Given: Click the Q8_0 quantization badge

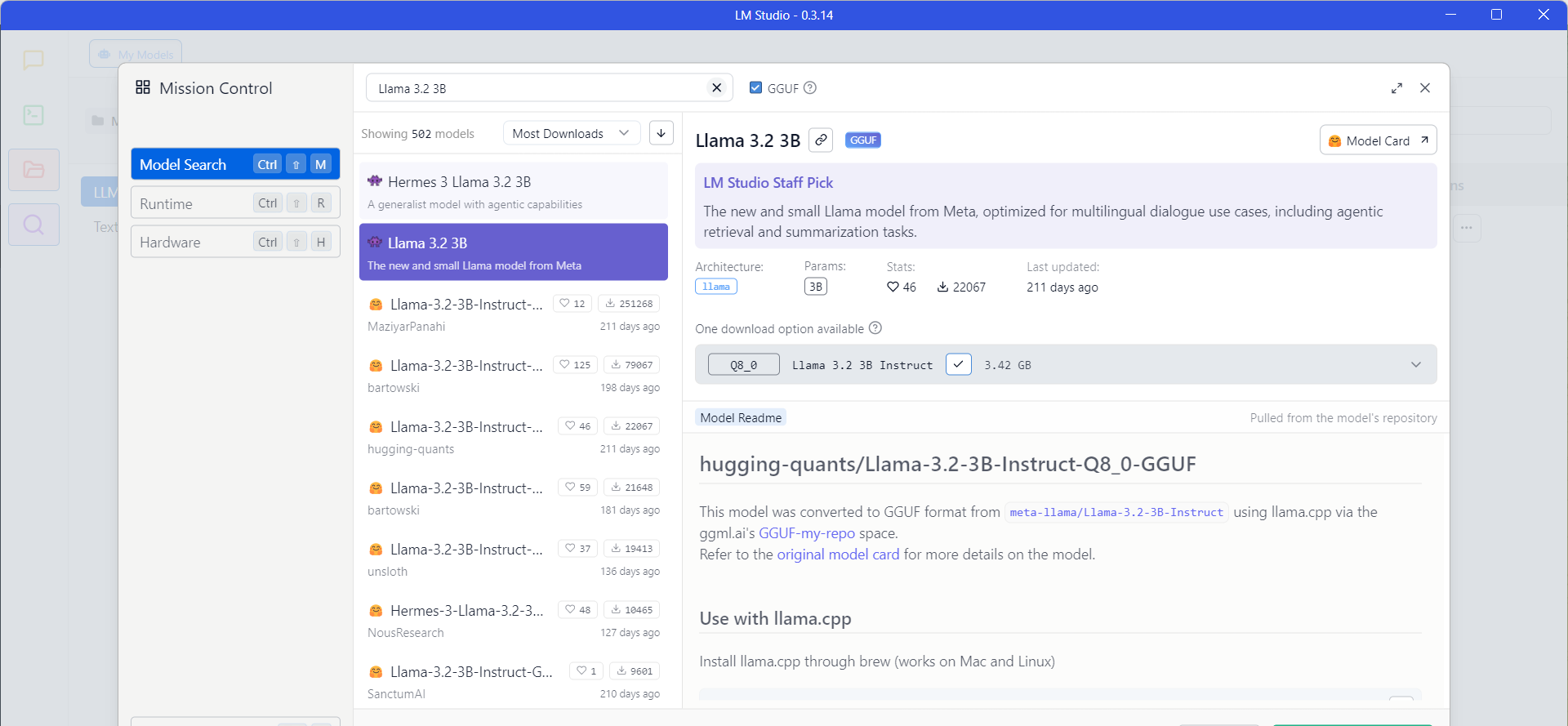Looking at the screenshot, I should tap(744, 365).
